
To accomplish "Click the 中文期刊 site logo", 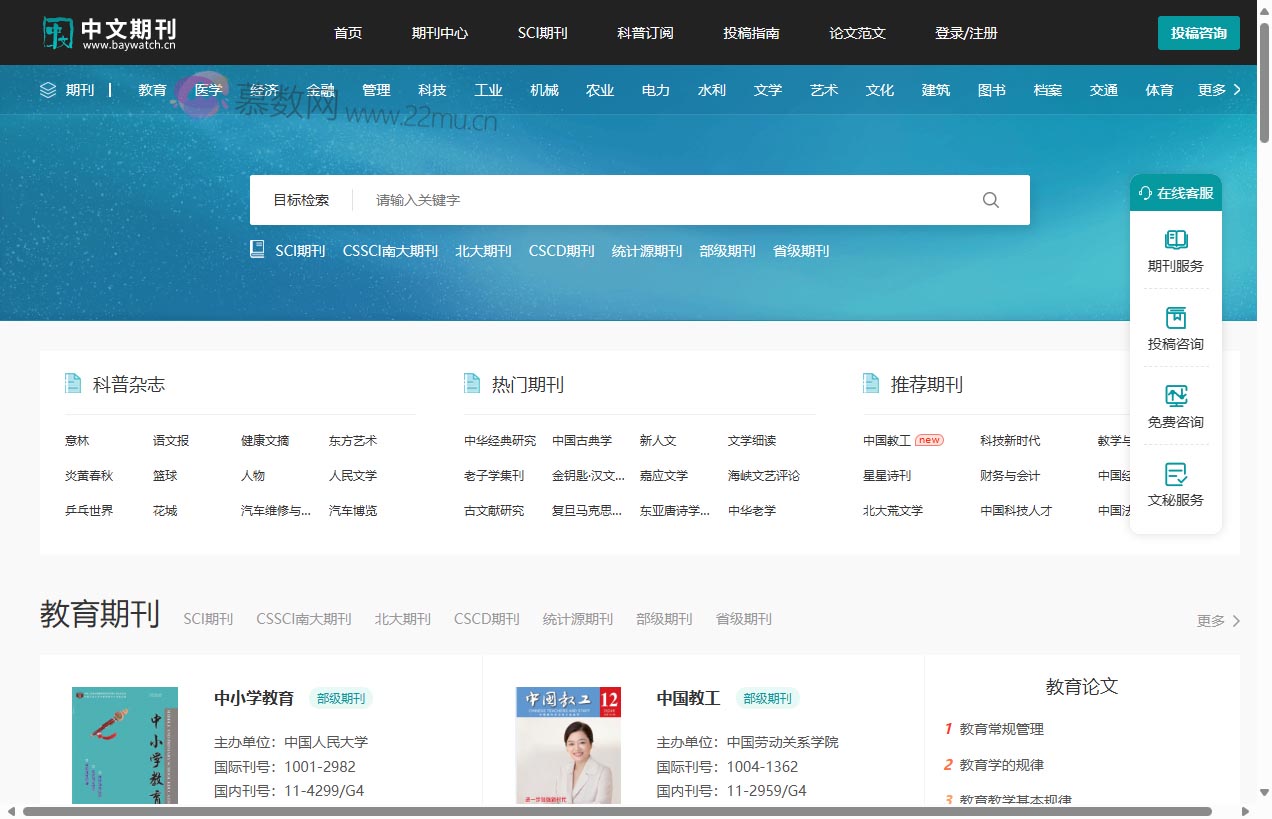I will pyautogui.click(x=110, y=33).
